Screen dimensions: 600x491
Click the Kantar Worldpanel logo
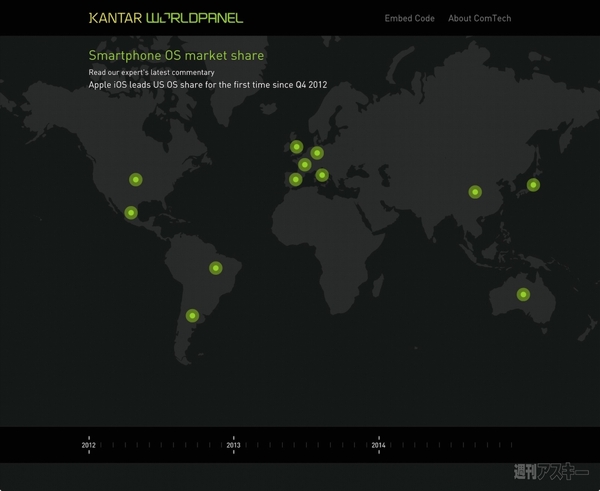coord(166,18)
